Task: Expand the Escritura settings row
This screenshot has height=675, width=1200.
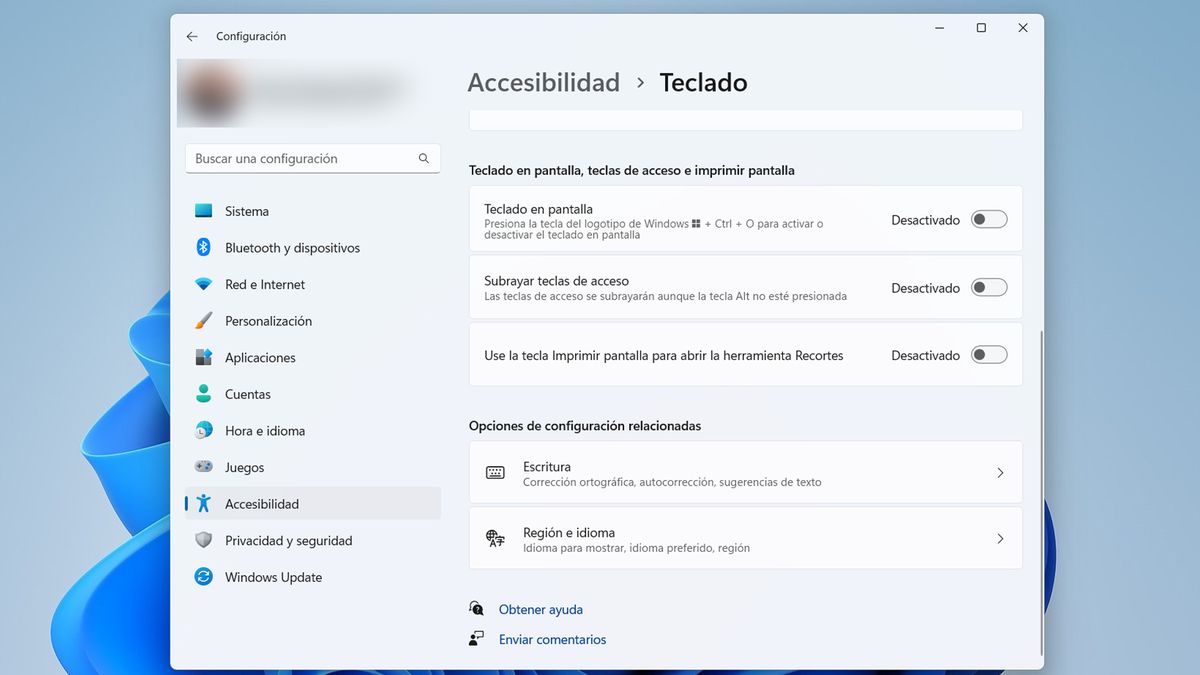Action: (x=1000, y=472)
